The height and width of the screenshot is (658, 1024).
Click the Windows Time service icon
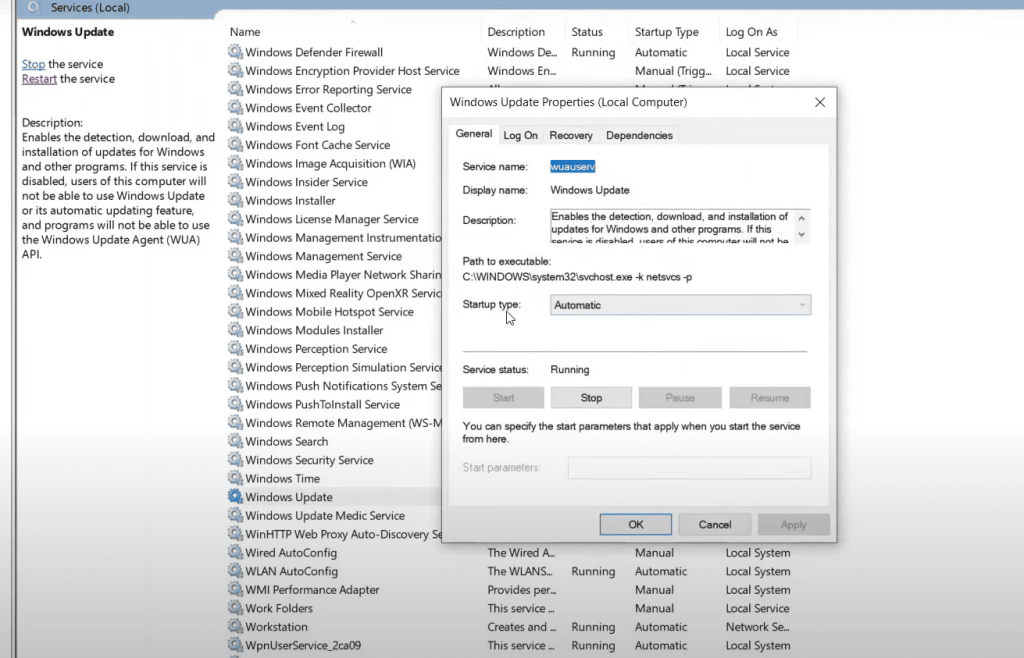tap(235, 478)
